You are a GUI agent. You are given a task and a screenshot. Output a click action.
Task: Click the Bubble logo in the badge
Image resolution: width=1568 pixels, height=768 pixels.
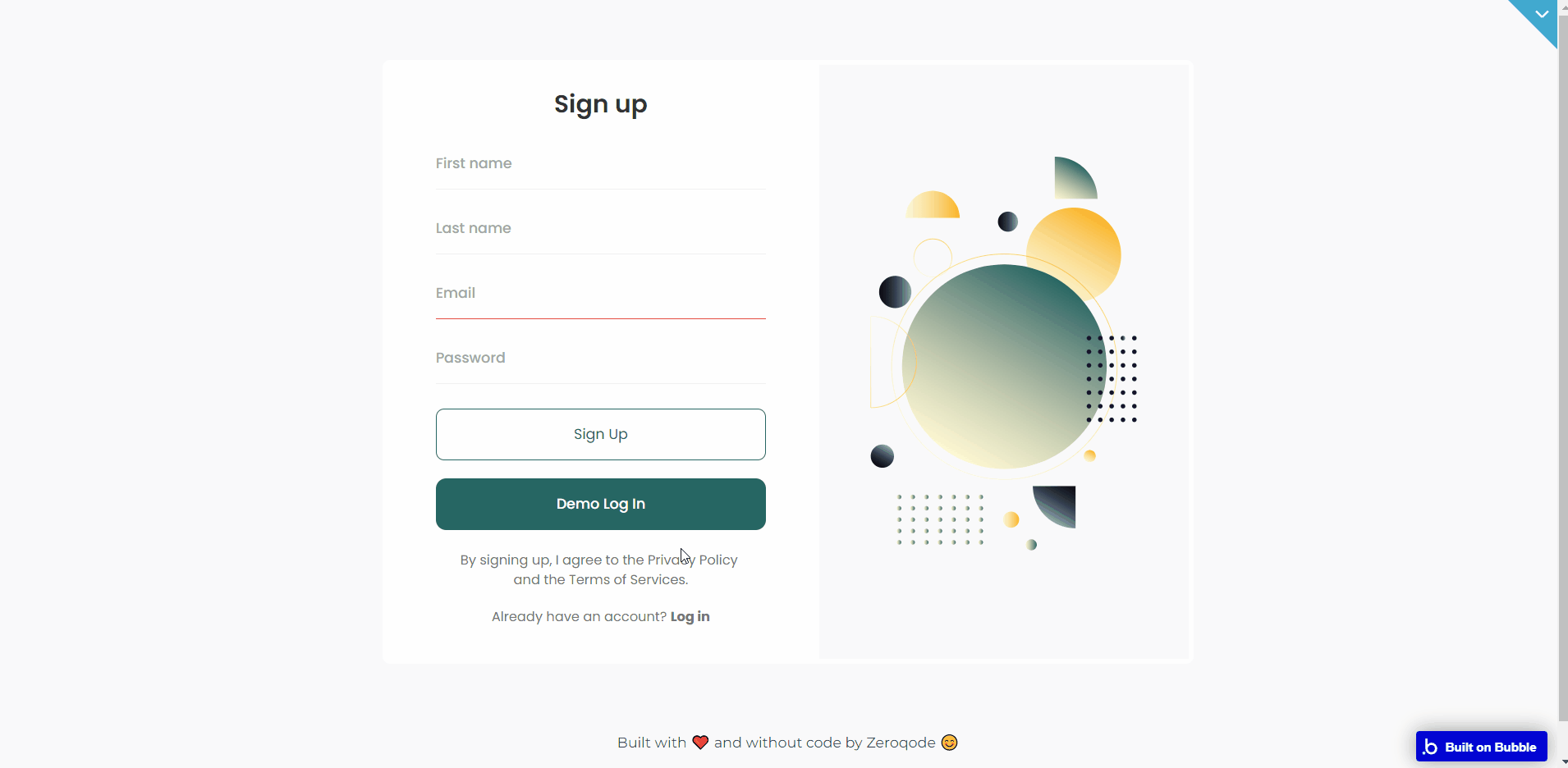[1431, 747]
